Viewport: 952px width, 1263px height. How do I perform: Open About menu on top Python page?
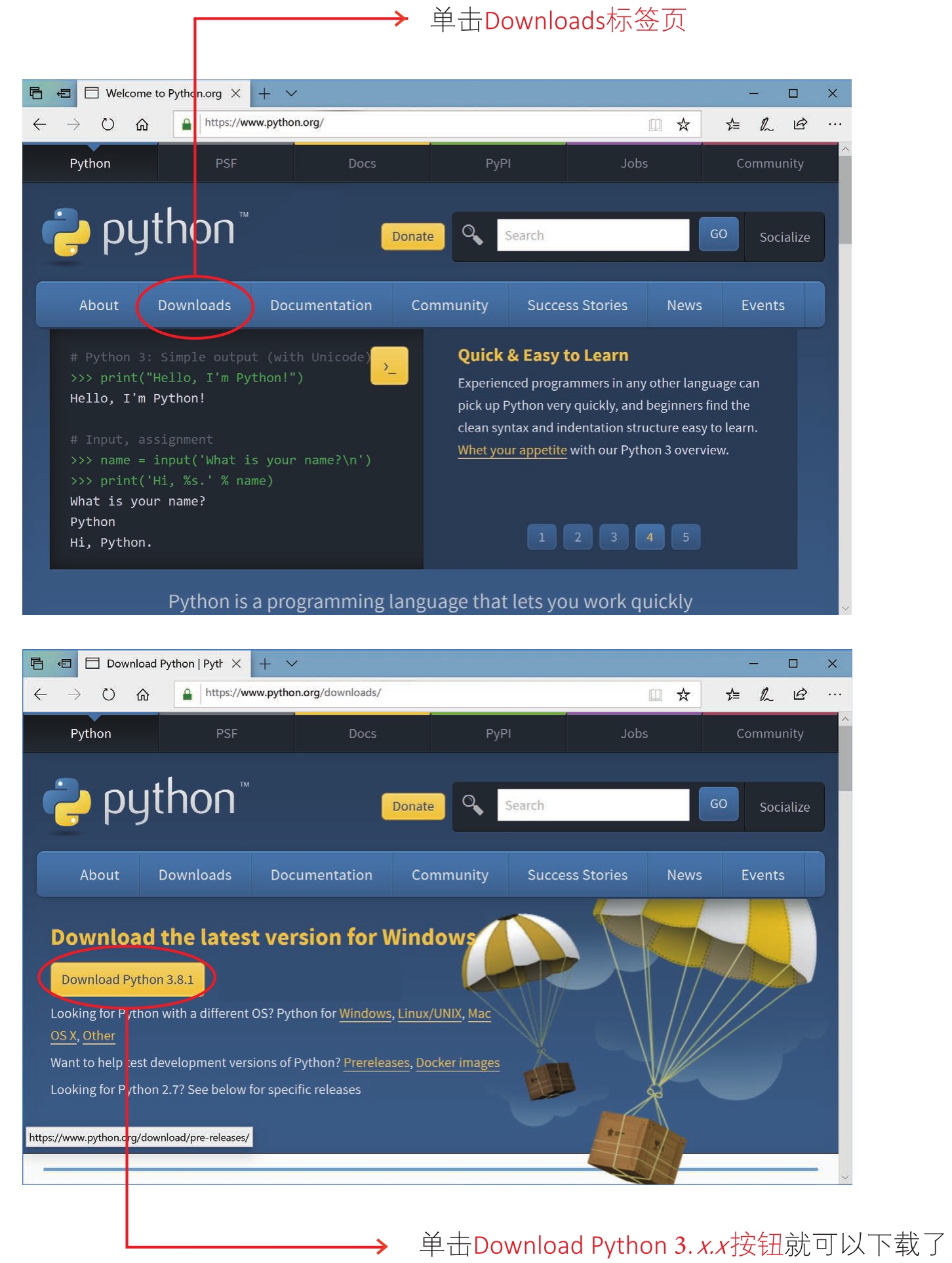click(x=99, y=305)
